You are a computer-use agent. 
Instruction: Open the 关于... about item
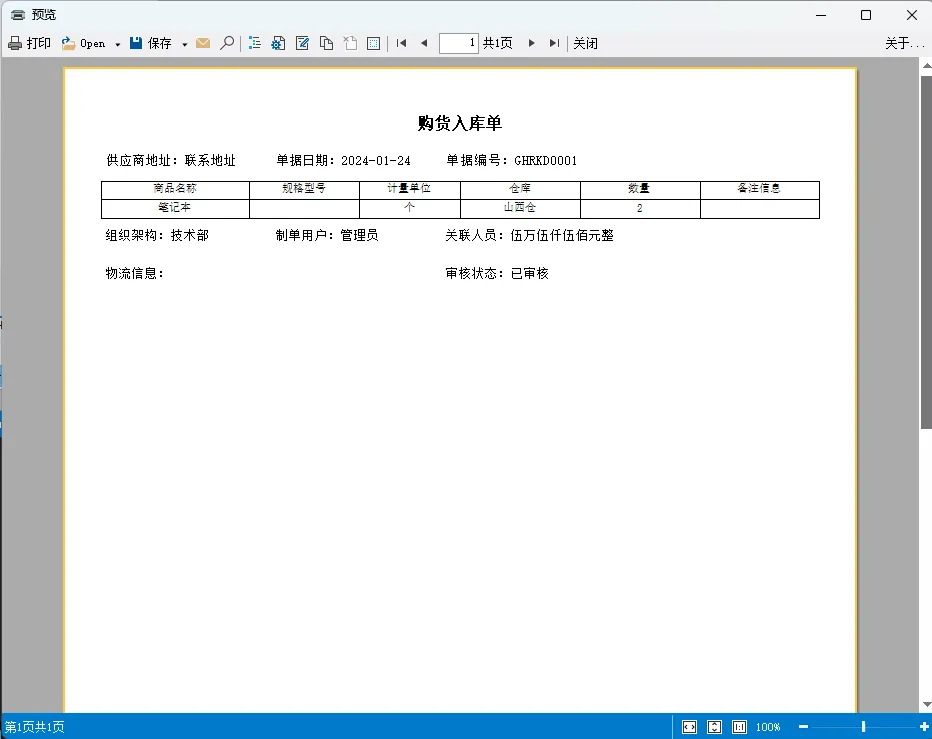pyautogui.click(x=905, y=43)
